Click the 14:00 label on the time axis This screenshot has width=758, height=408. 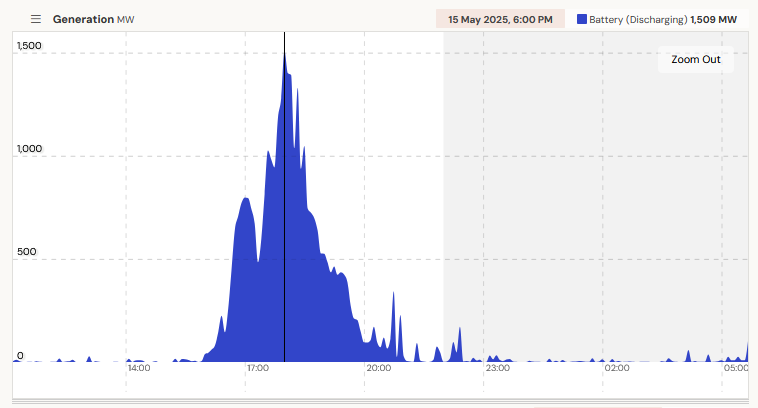(x=139, y=368)
